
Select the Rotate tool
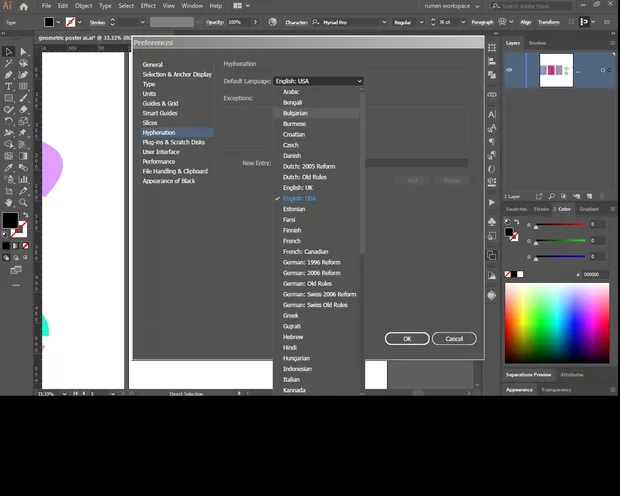8,121
